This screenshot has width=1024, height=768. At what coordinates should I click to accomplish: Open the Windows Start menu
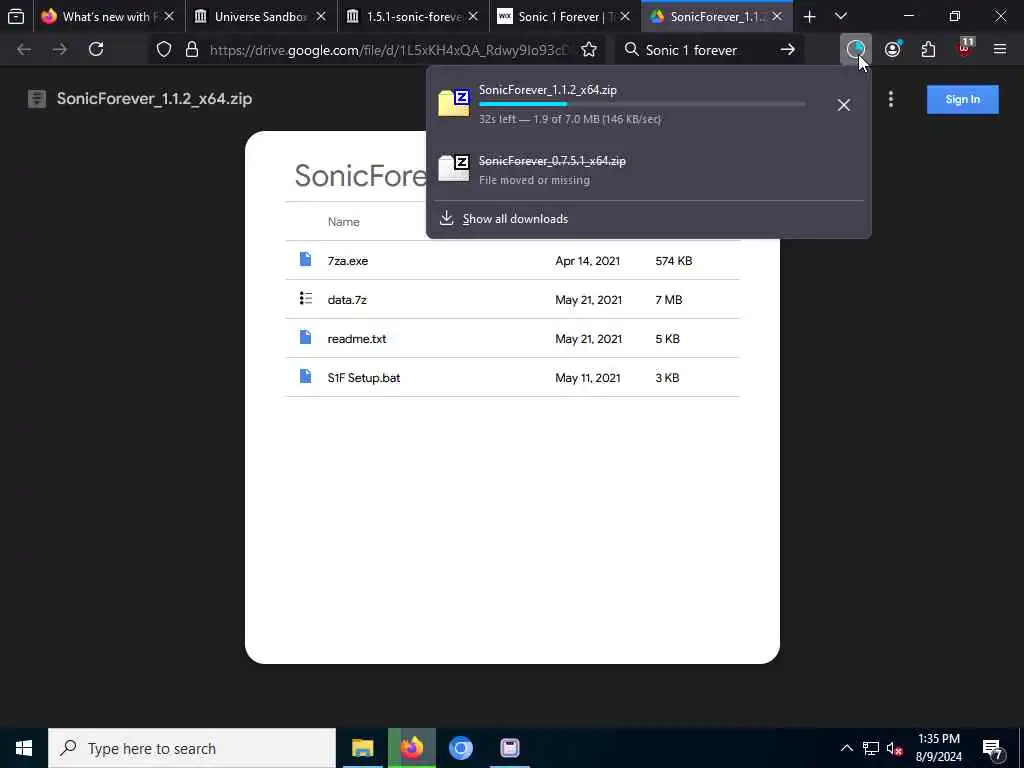pos(24,748)
